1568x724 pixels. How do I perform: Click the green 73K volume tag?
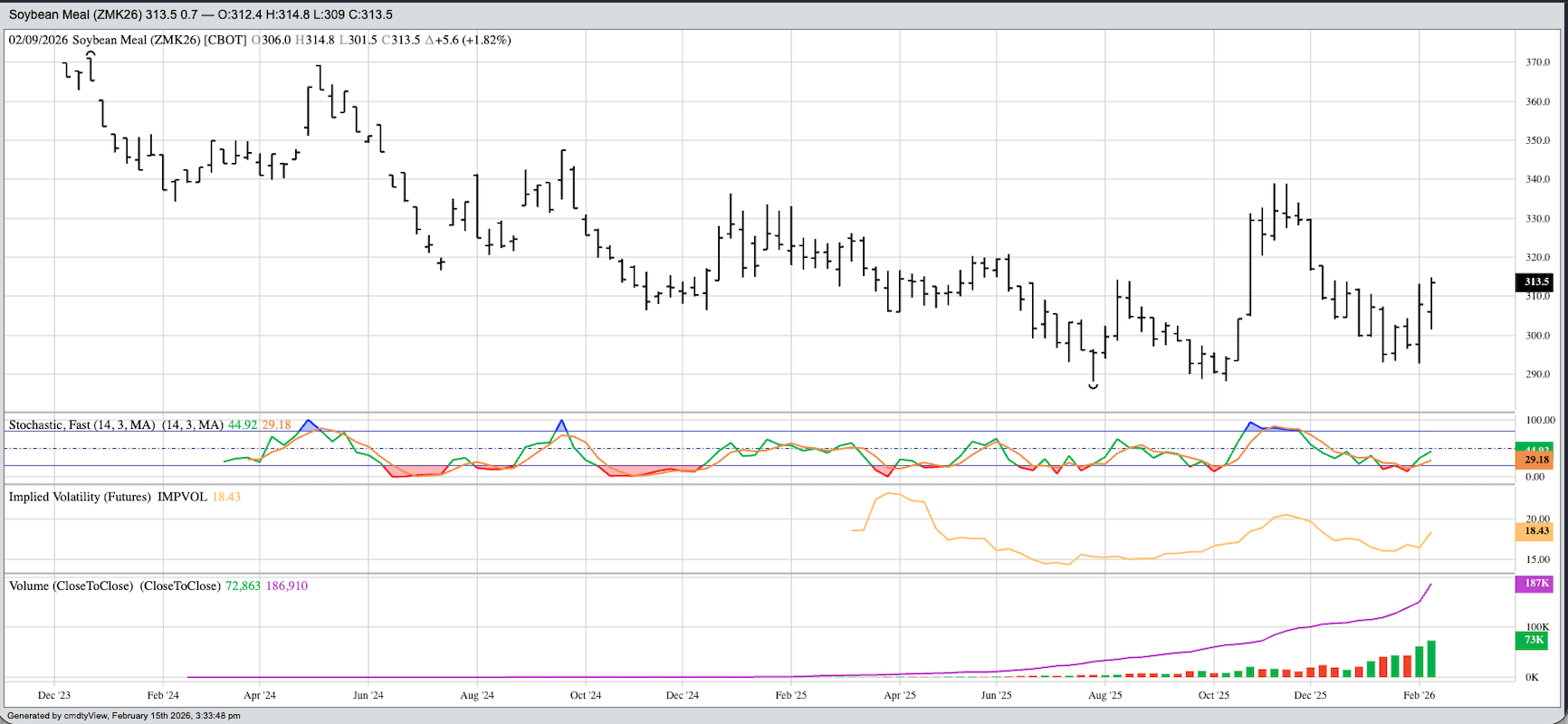pyautogui.click(x=1534, y=640)
